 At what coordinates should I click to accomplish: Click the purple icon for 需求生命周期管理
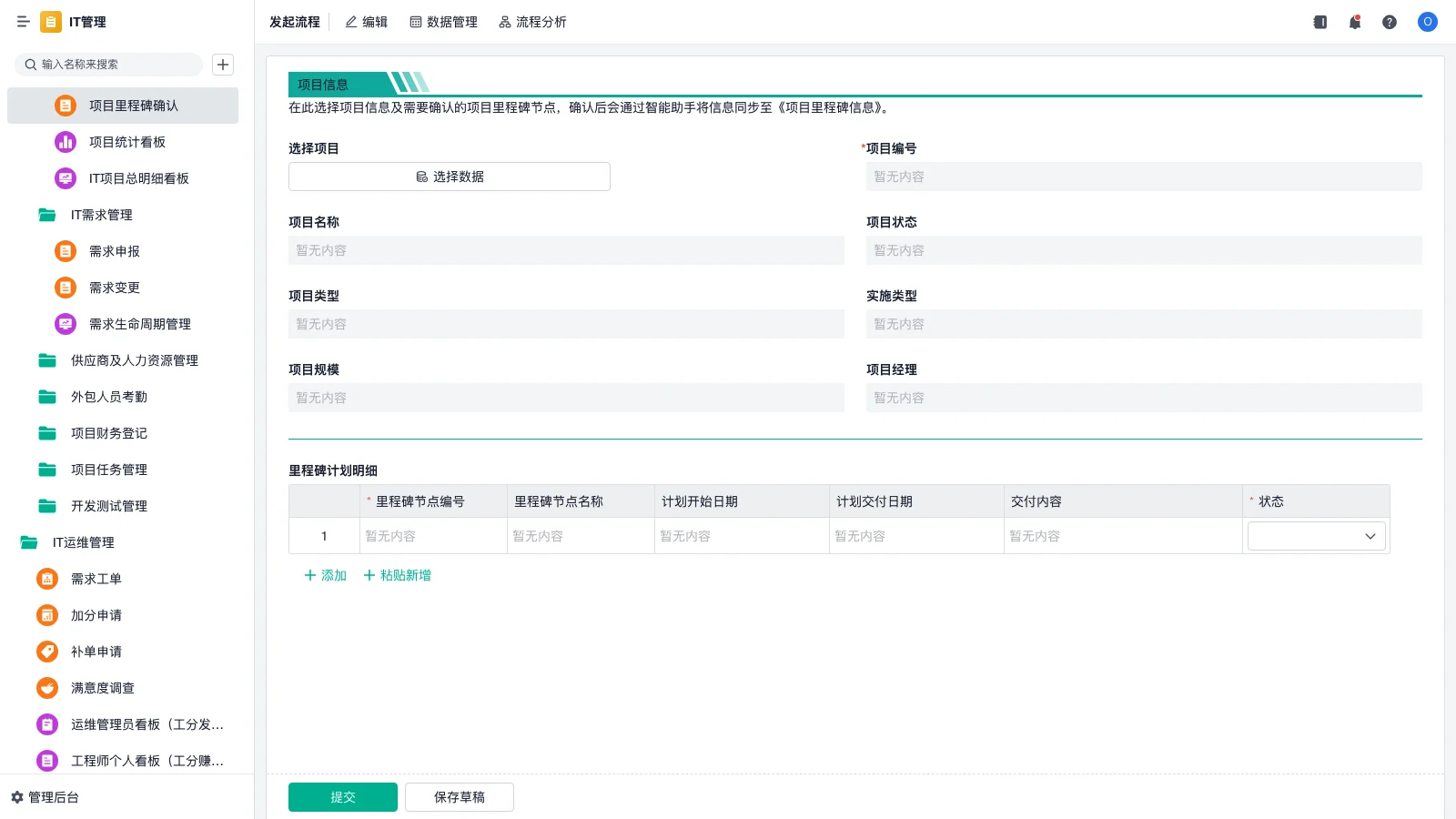tap(66, 324)
